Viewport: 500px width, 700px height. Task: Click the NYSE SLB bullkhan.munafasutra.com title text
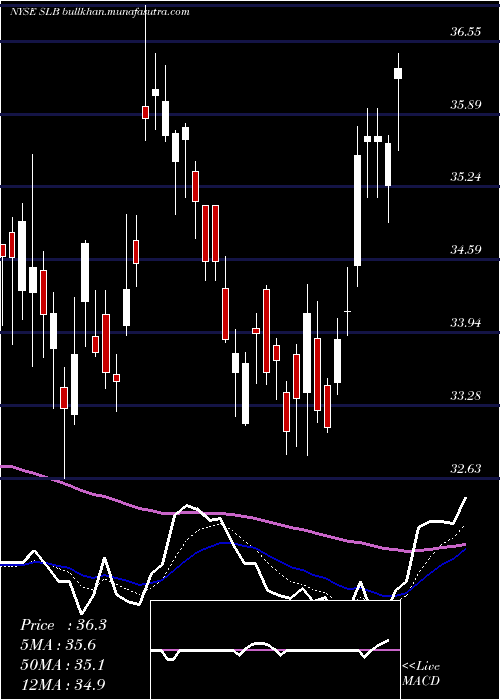(x=100, y=12)
